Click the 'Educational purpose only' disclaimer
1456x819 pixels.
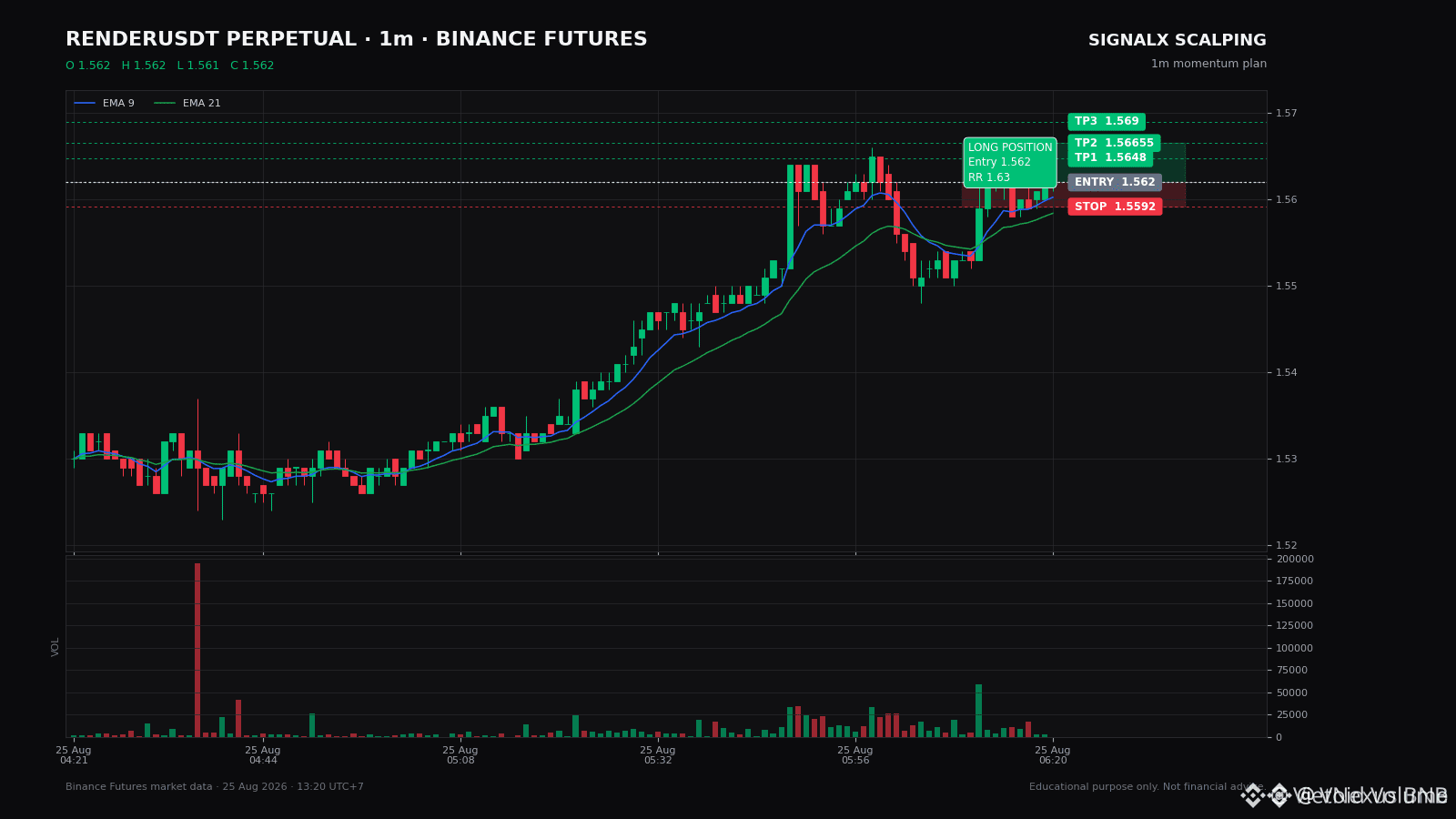coord(1148,787)
